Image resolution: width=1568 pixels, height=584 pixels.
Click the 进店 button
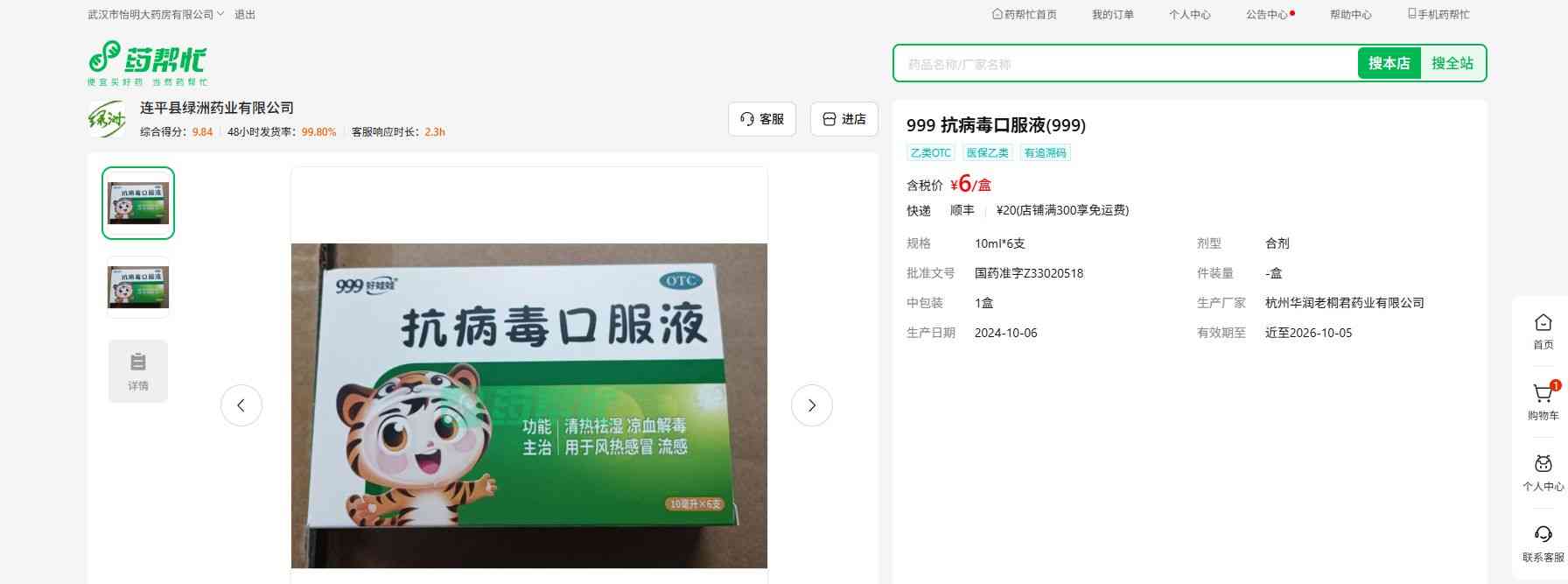point(843,119)
